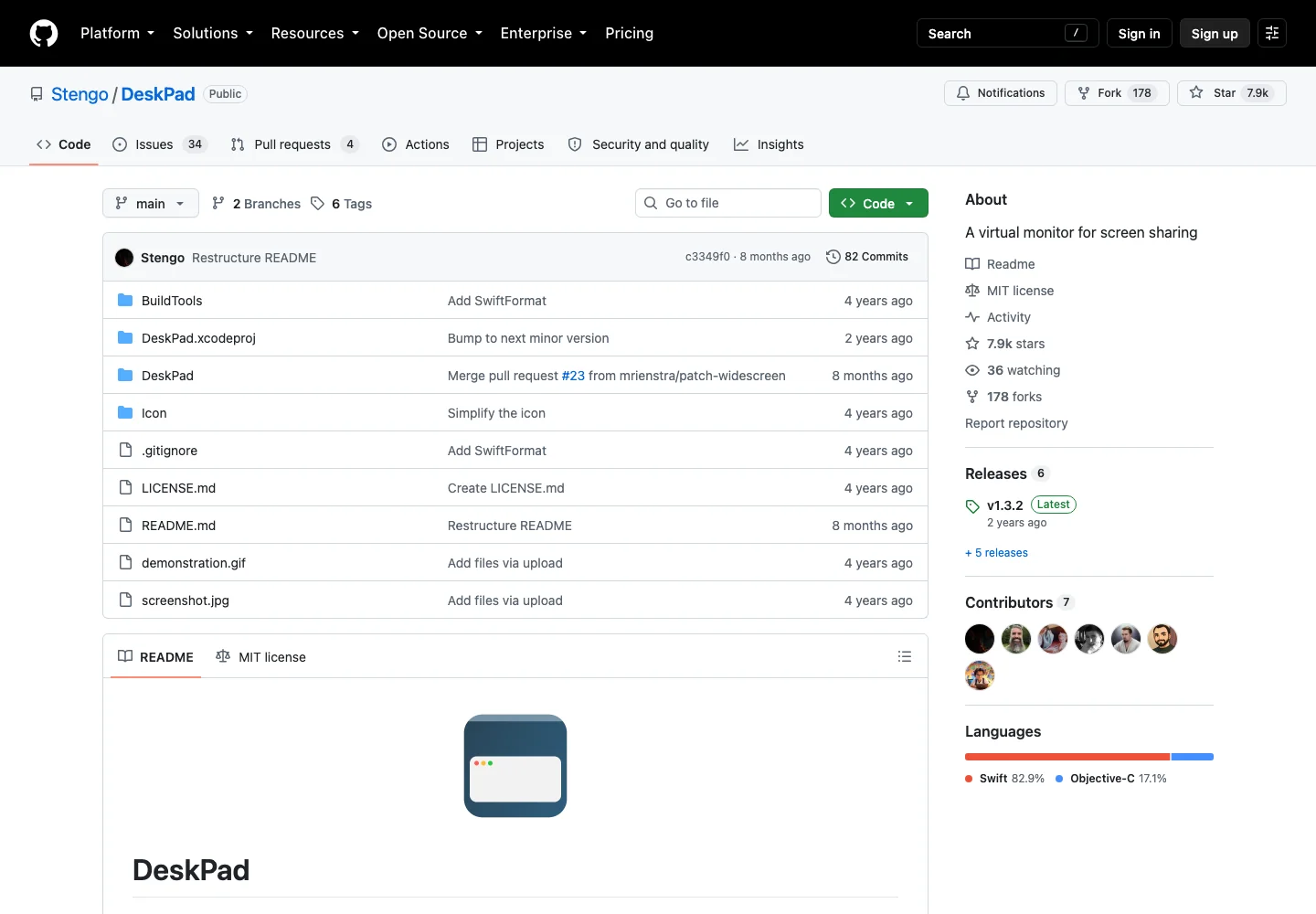
Task: Click the Icon folder's folder icon
Action: tap(125, 412)
